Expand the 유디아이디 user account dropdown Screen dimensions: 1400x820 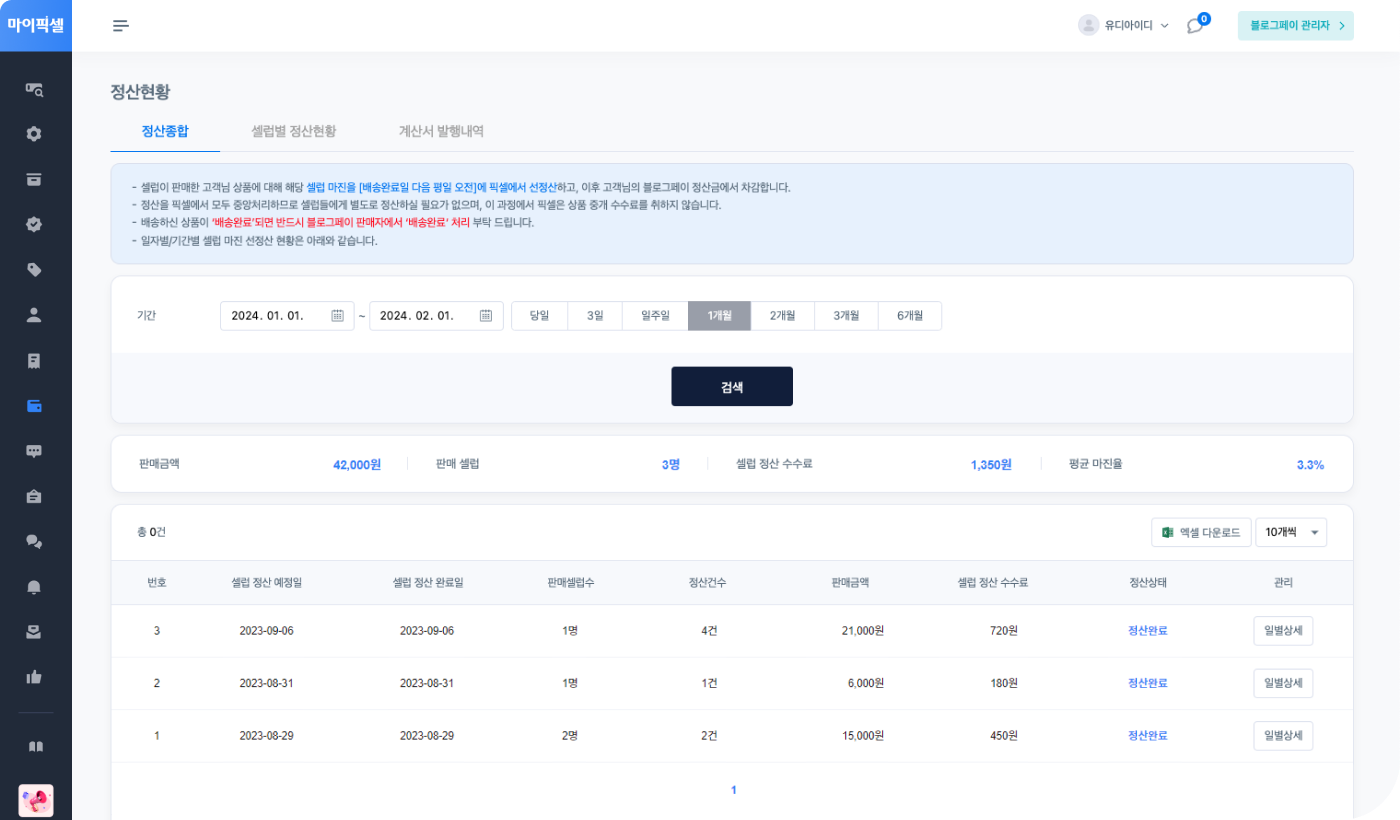click(x=1124, y=26)
